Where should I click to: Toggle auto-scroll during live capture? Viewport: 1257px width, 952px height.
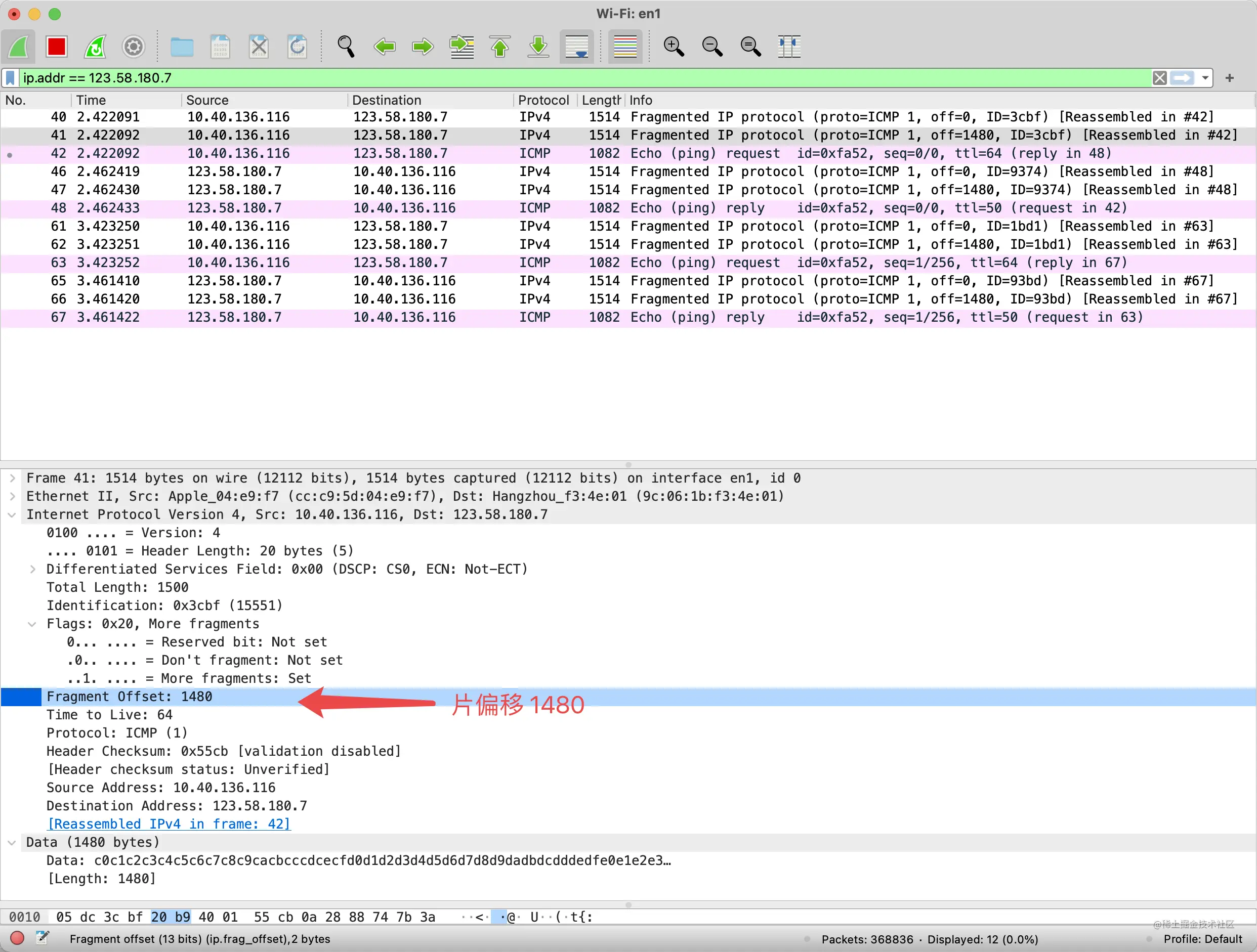pyautogui.click(x=577, y=47)
